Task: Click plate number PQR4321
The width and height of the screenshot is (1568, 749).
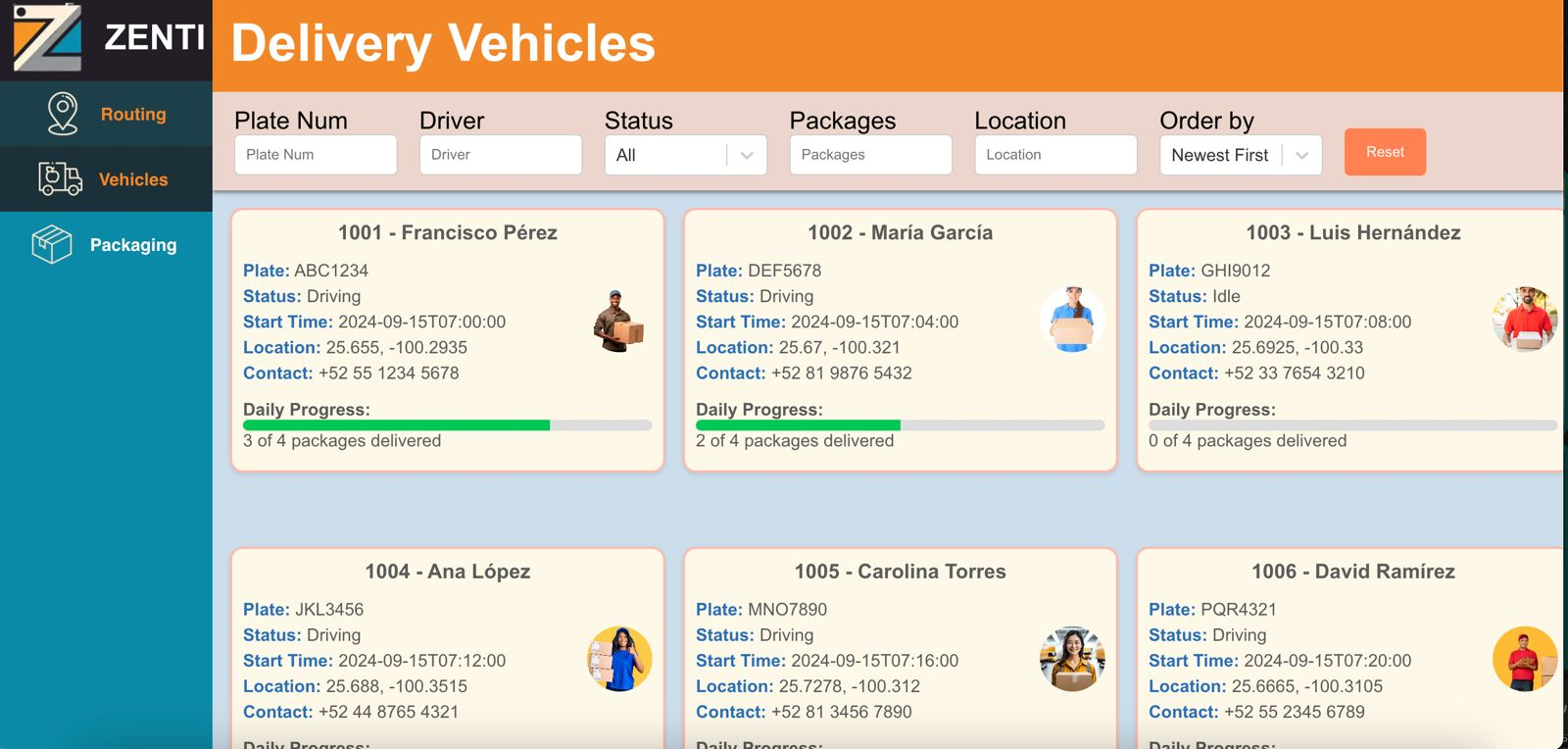Action: pyautogui.click(x=1239, y=610)
